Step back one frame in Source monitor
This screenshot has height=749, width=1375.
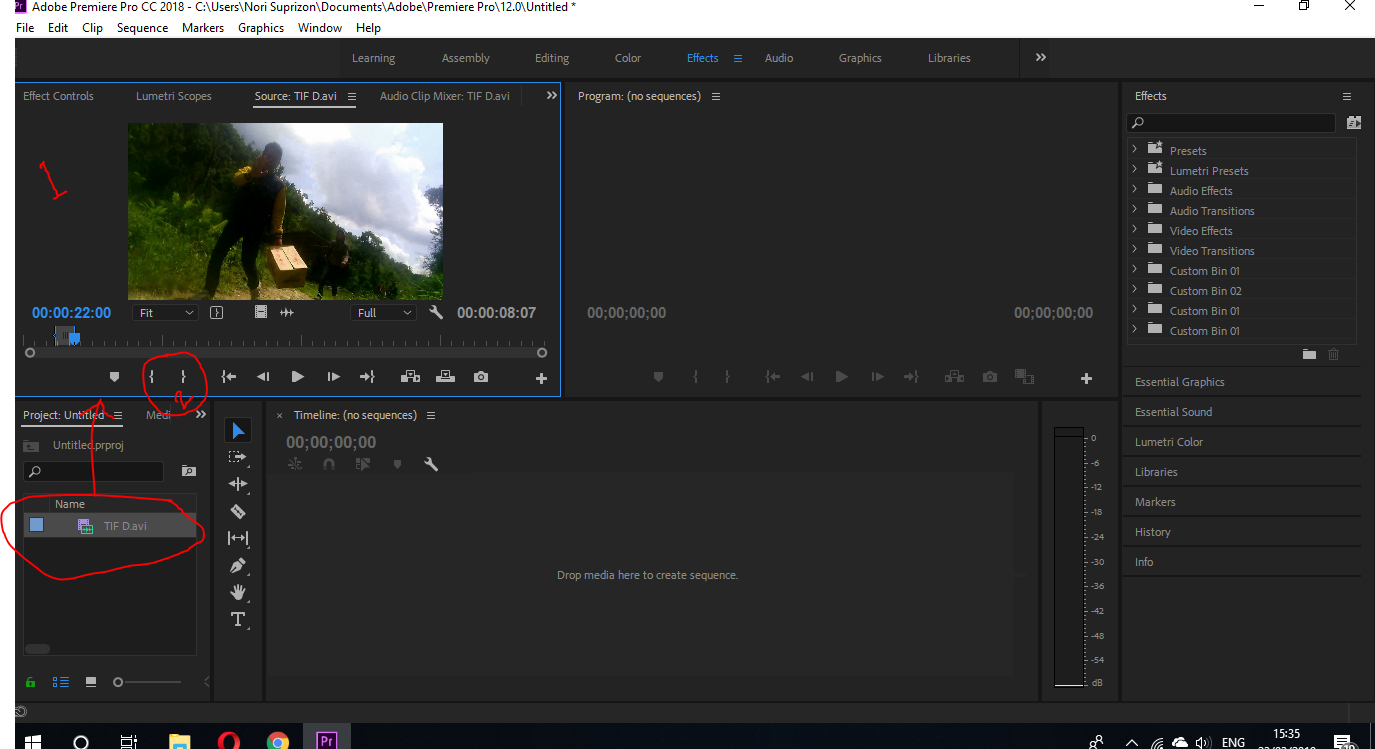tap(263, 377)
